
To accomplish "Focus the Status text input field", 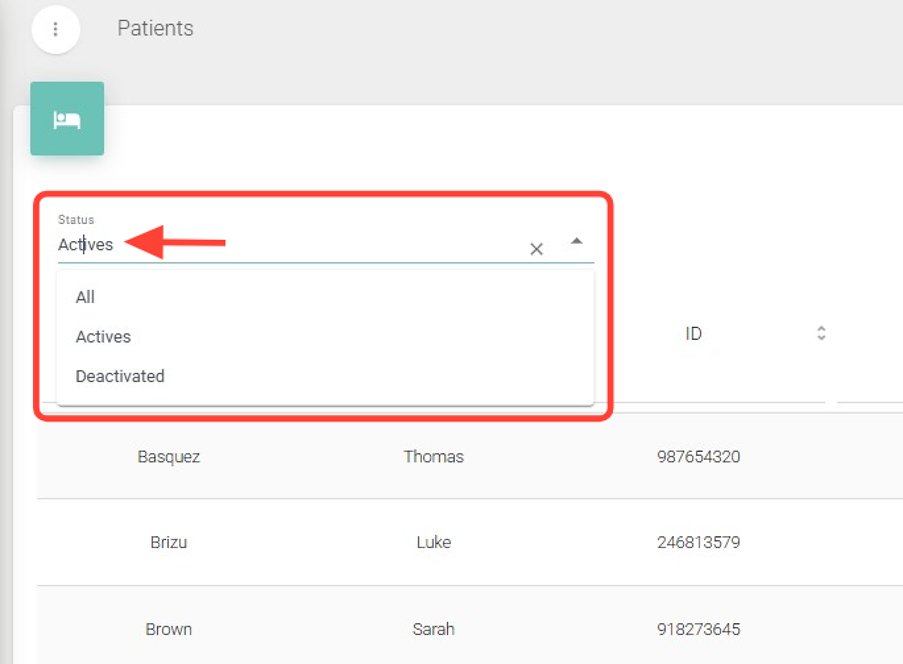I will (x=280, y=245).
